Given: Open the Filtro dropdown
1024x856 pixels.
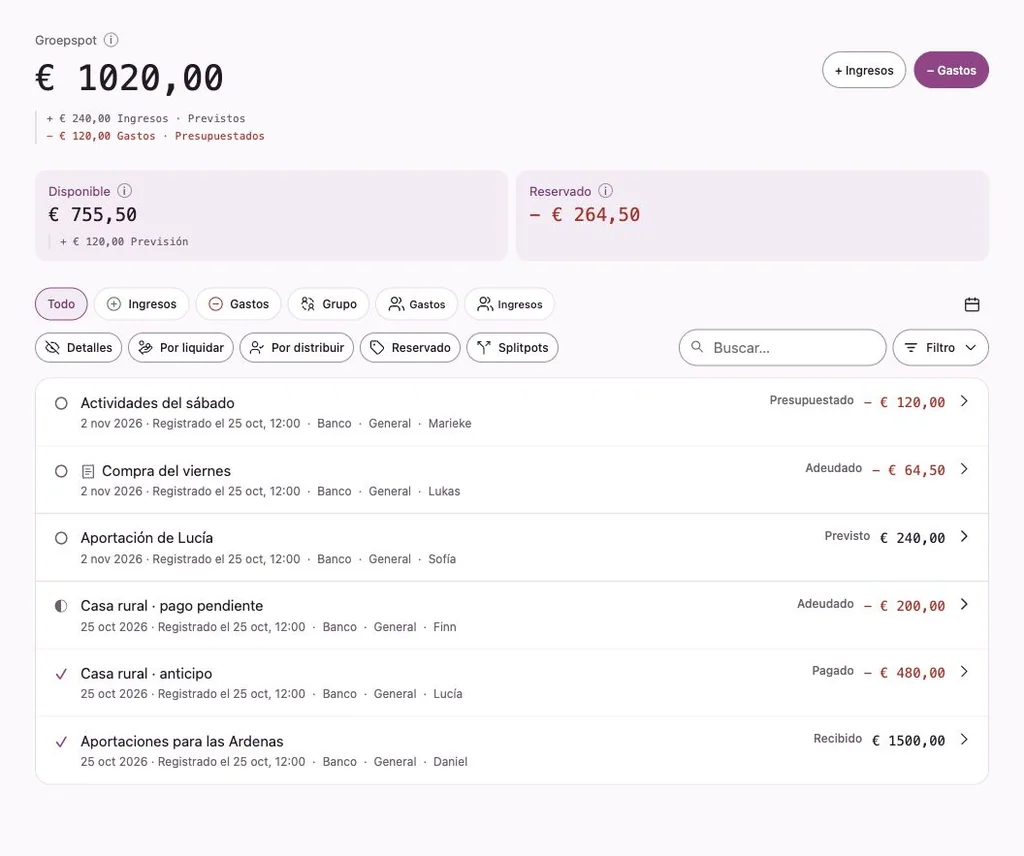Looking at the screenshot, I should [940, 347].
